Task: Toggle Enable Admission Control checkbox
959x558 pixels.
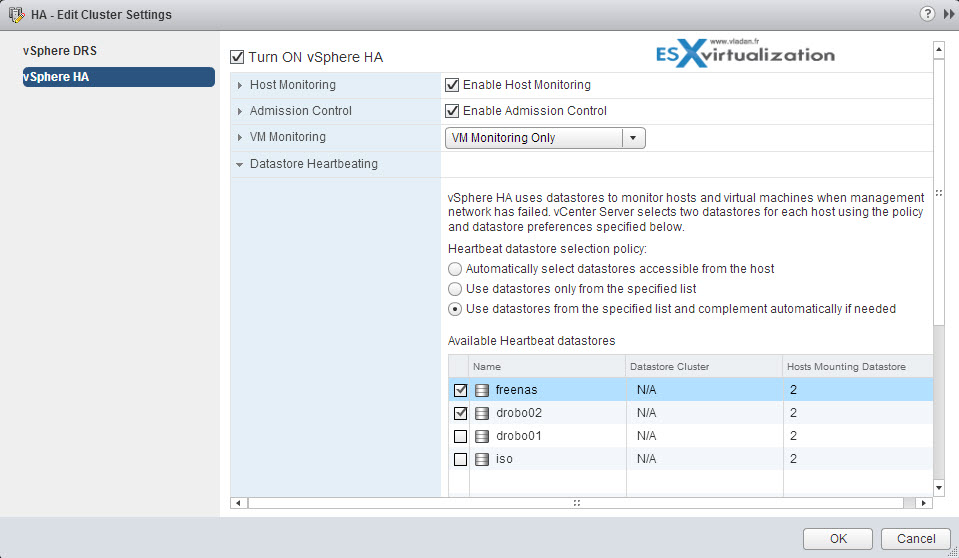Action: pyautogui.click(x=452, y=111)
